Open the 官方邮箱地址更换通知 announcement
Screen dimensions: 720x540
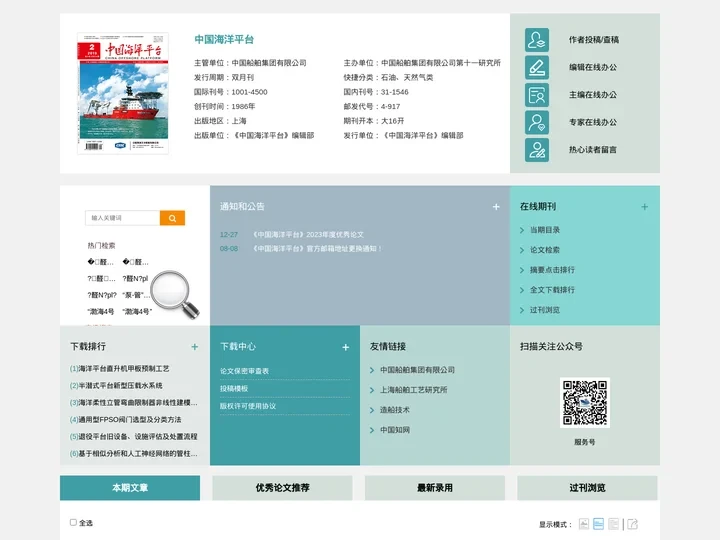(x=317, y=248)
